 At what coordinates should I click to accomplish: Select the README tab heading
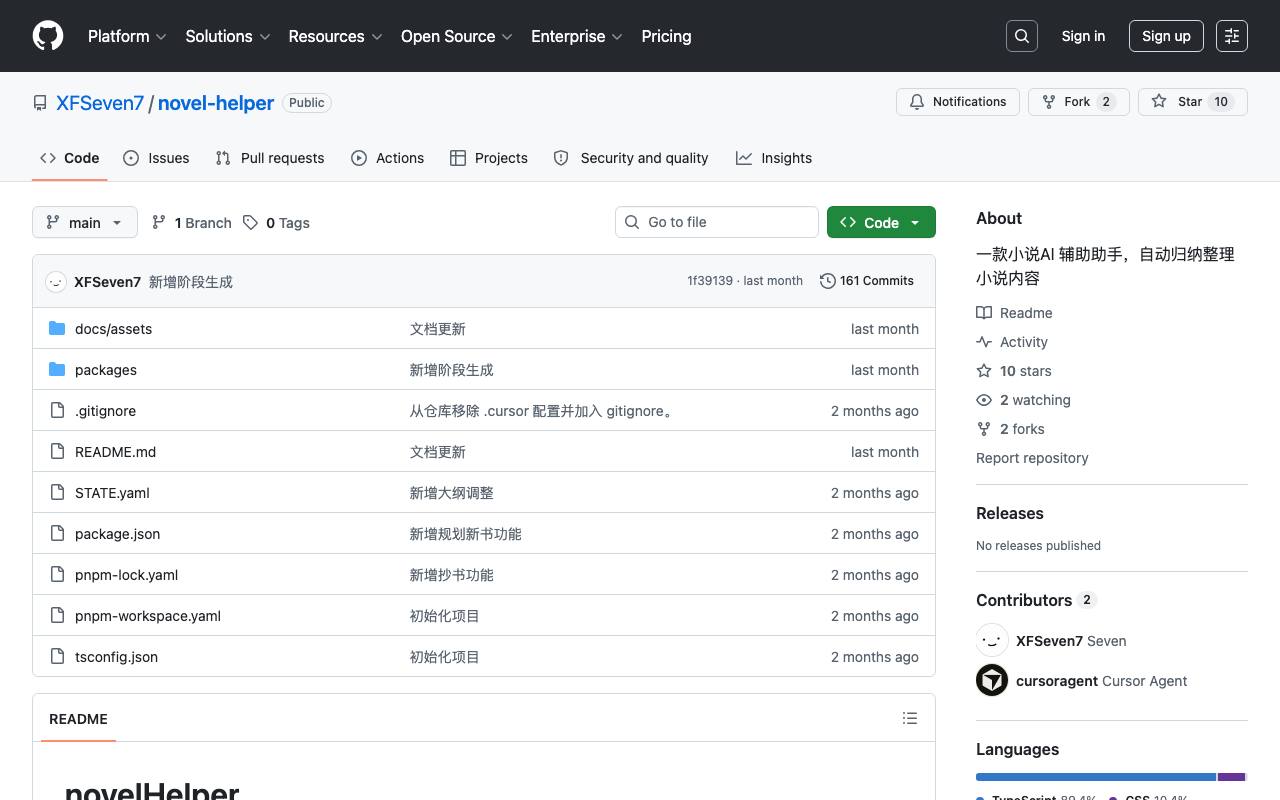coord(78,719)
